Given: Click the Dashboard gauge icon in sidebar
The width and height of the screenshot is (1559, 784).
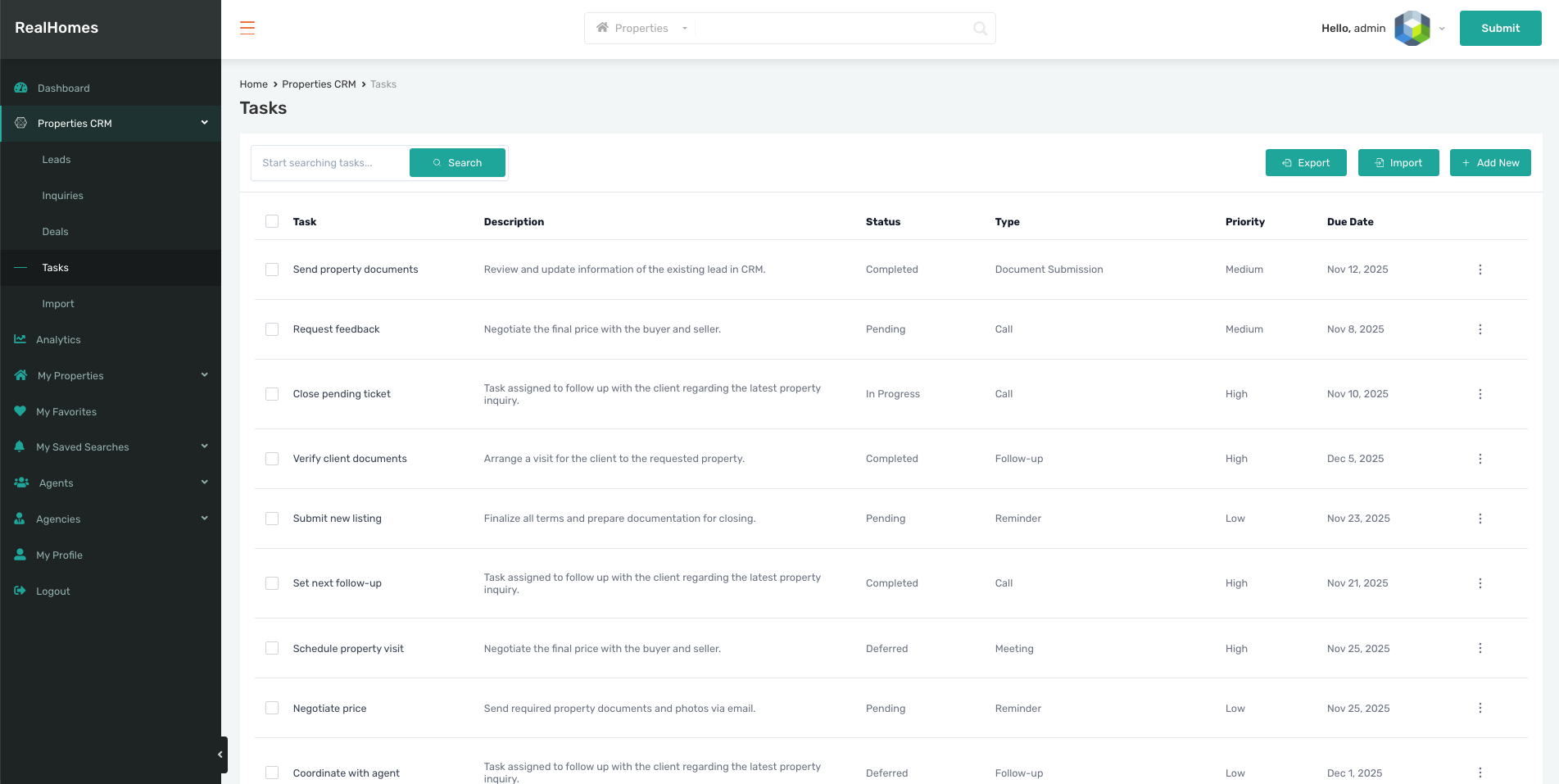Looking at the screenshot, I should (21, 88).
